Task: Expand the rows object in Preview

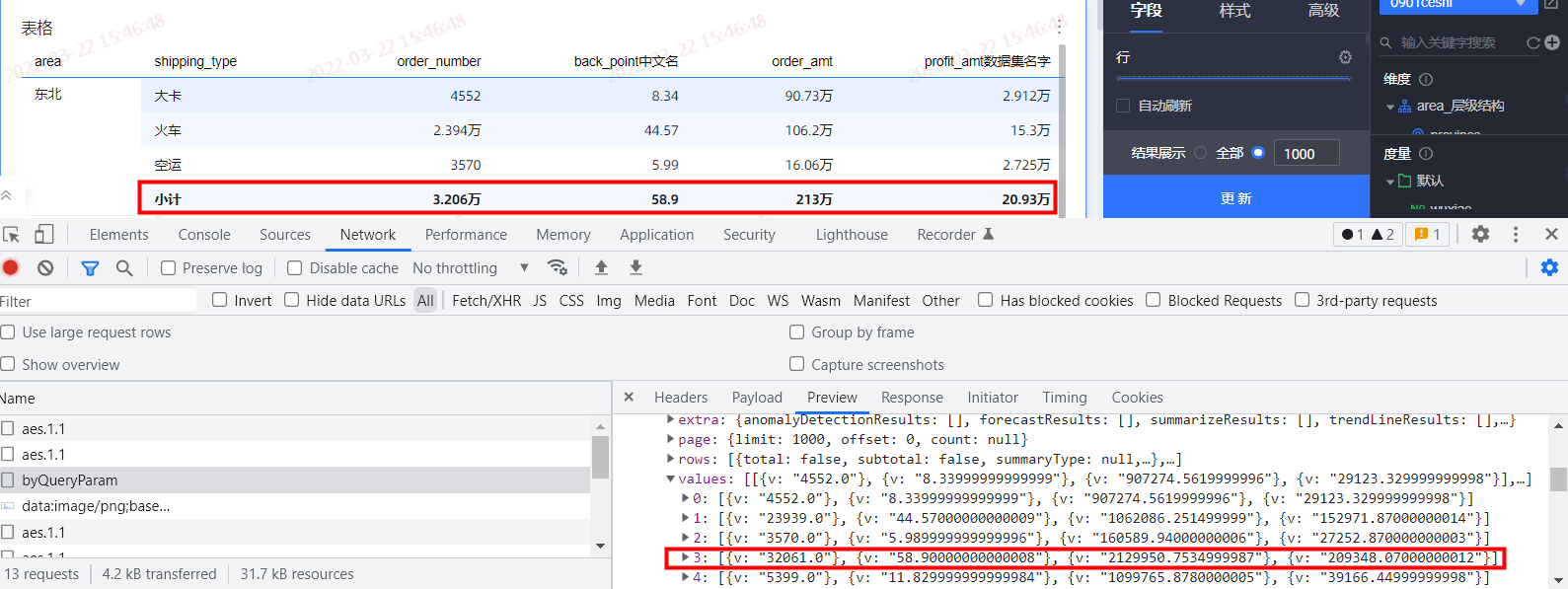Action: coord(671,459)
